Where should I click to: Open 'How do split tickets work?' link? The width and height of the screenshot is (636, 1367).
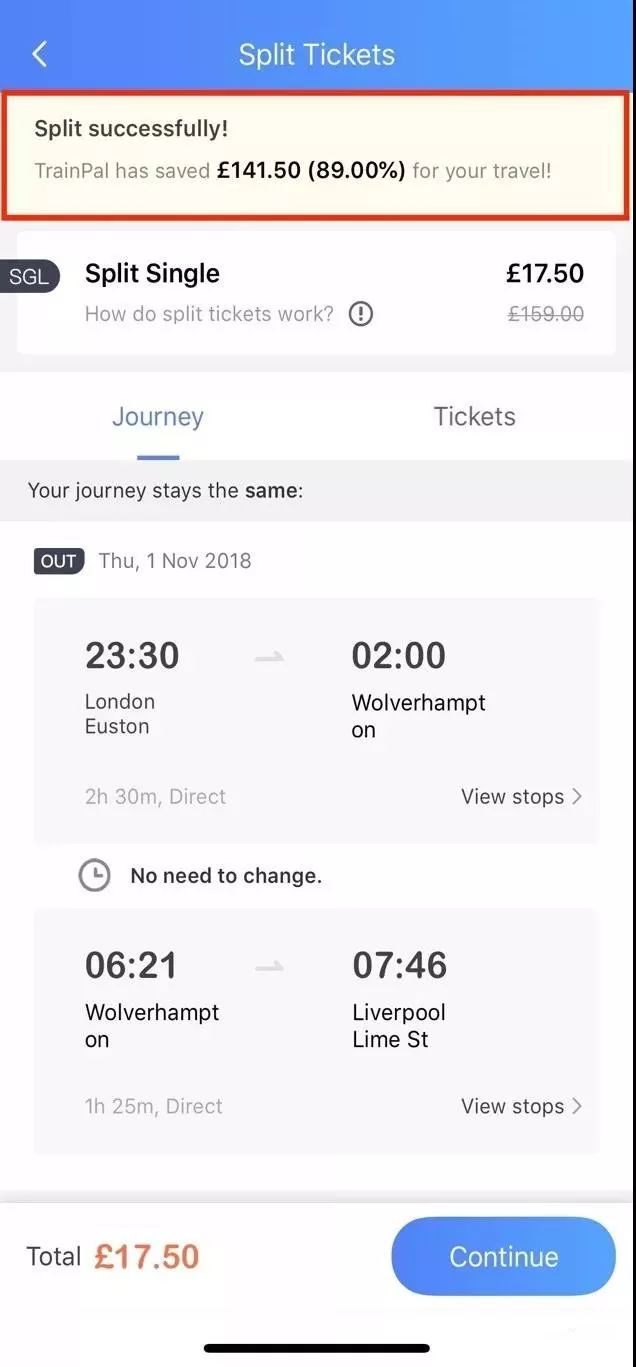pyautogui.click(x=209, y=314)
